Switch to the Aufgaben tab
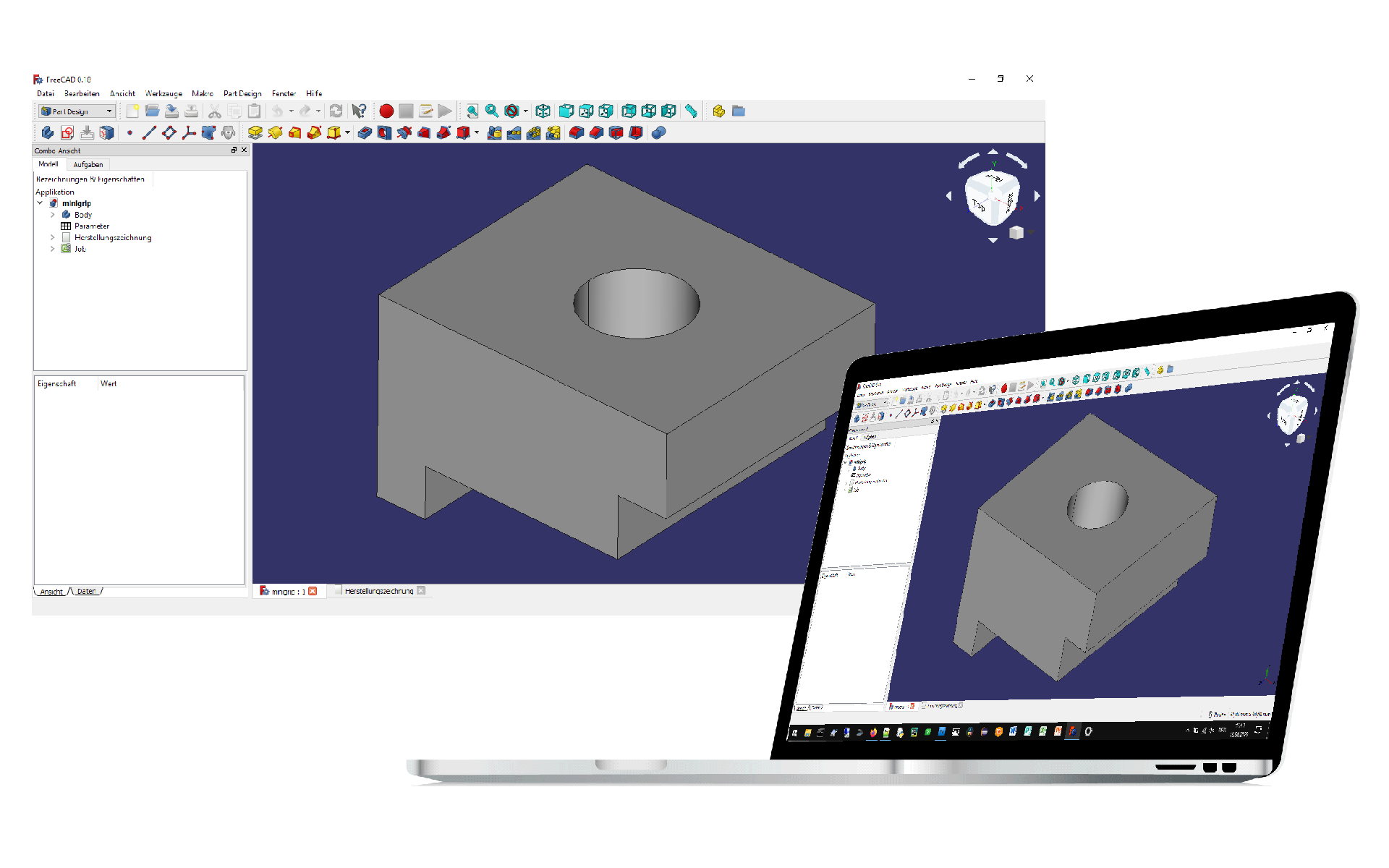This screenshot has width=1389, height=868. click(88, 165)
